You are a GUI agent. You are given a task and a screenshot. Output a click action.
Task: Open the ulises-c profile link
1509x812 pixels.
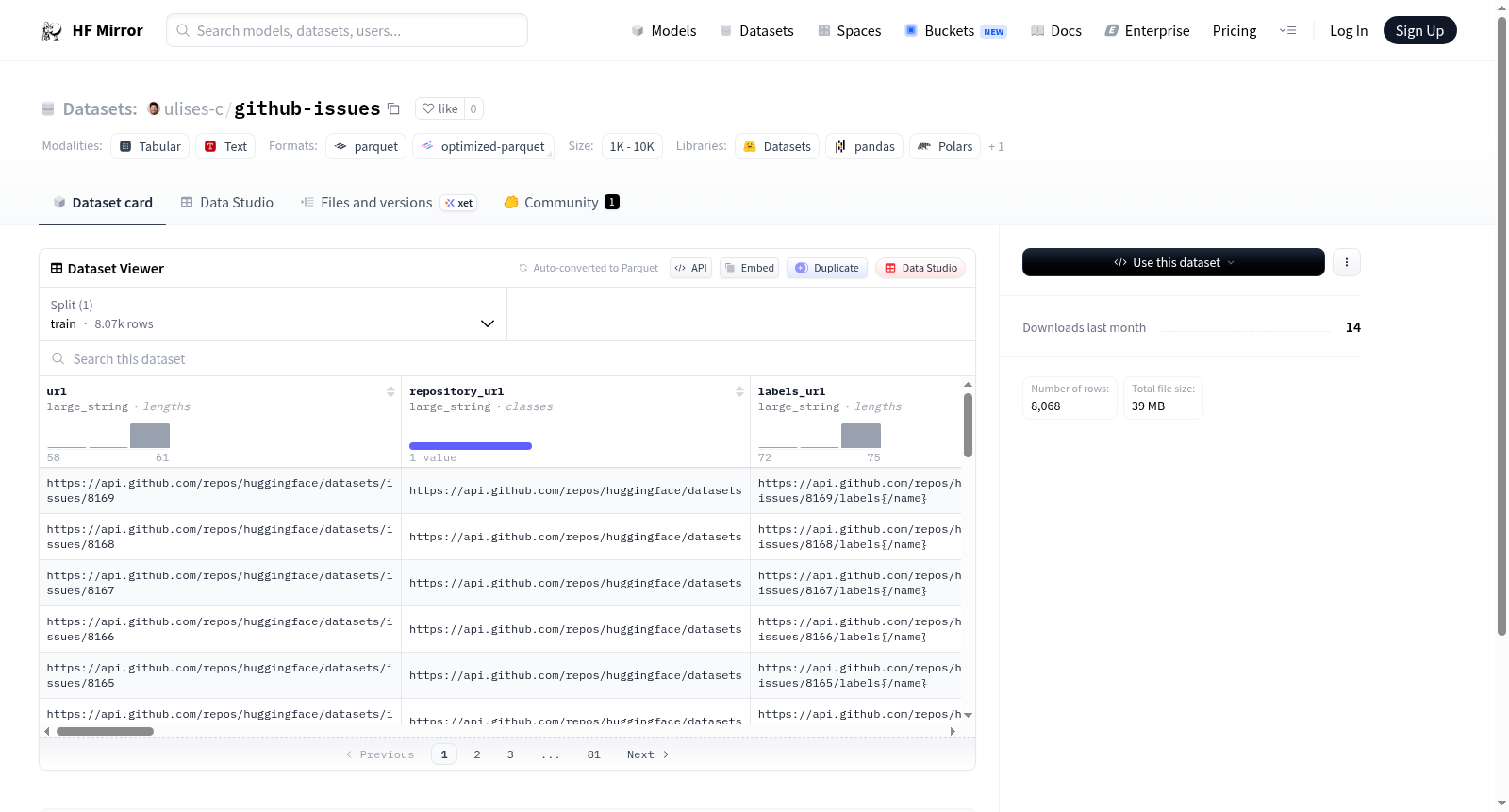[x=193, y=109]
